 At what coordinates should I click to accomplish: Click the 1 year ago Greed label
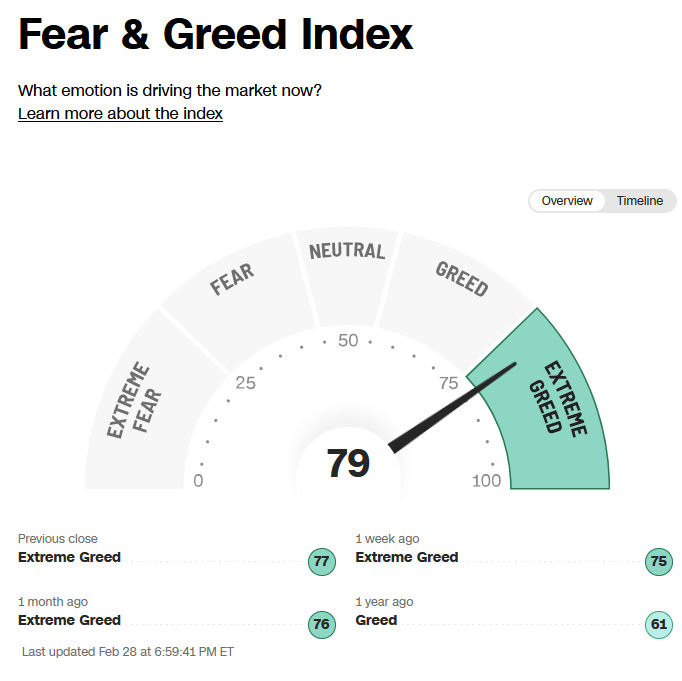376,620
